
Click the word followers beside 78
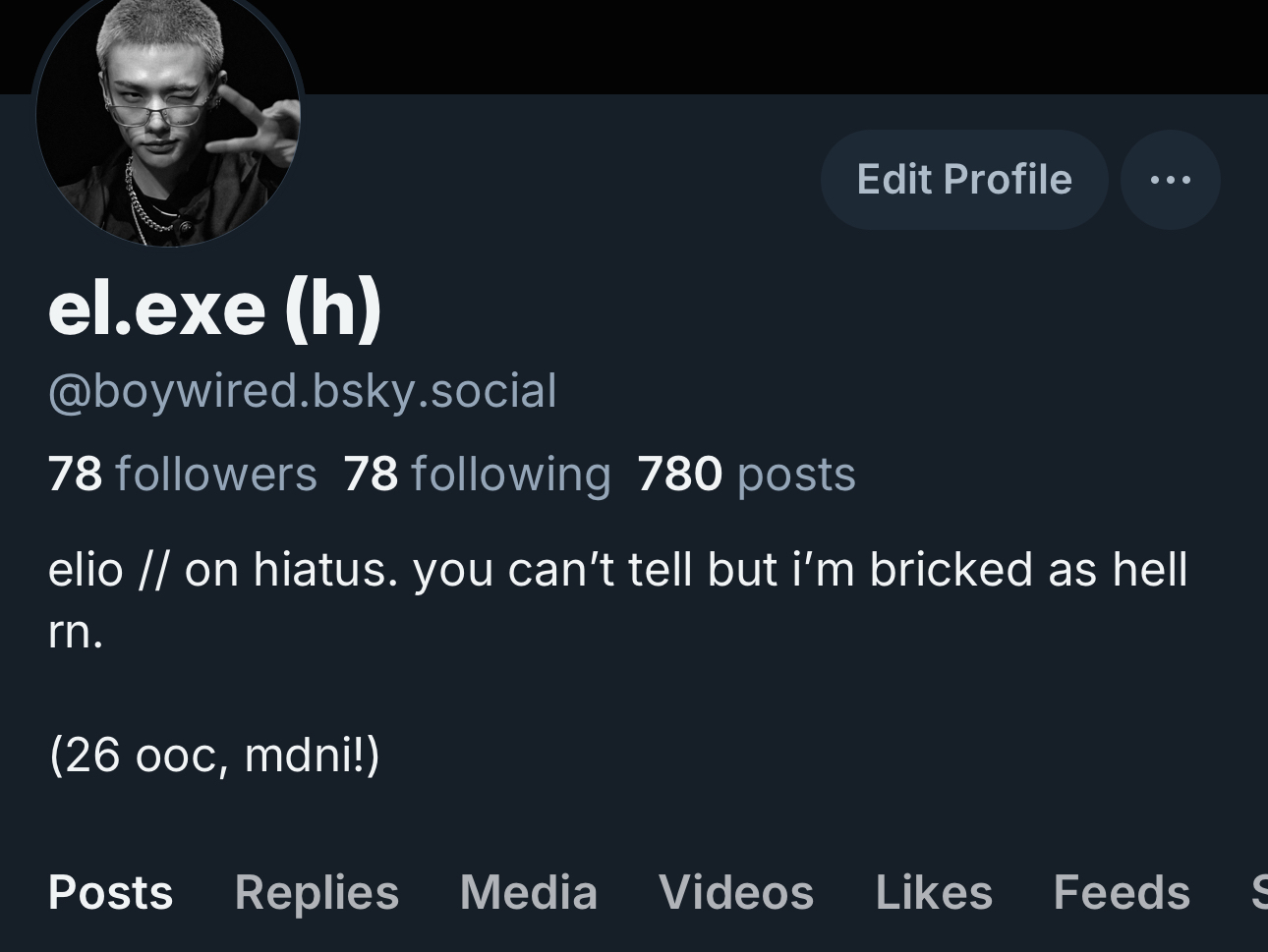pyautogui.click(x=216, y=474)
